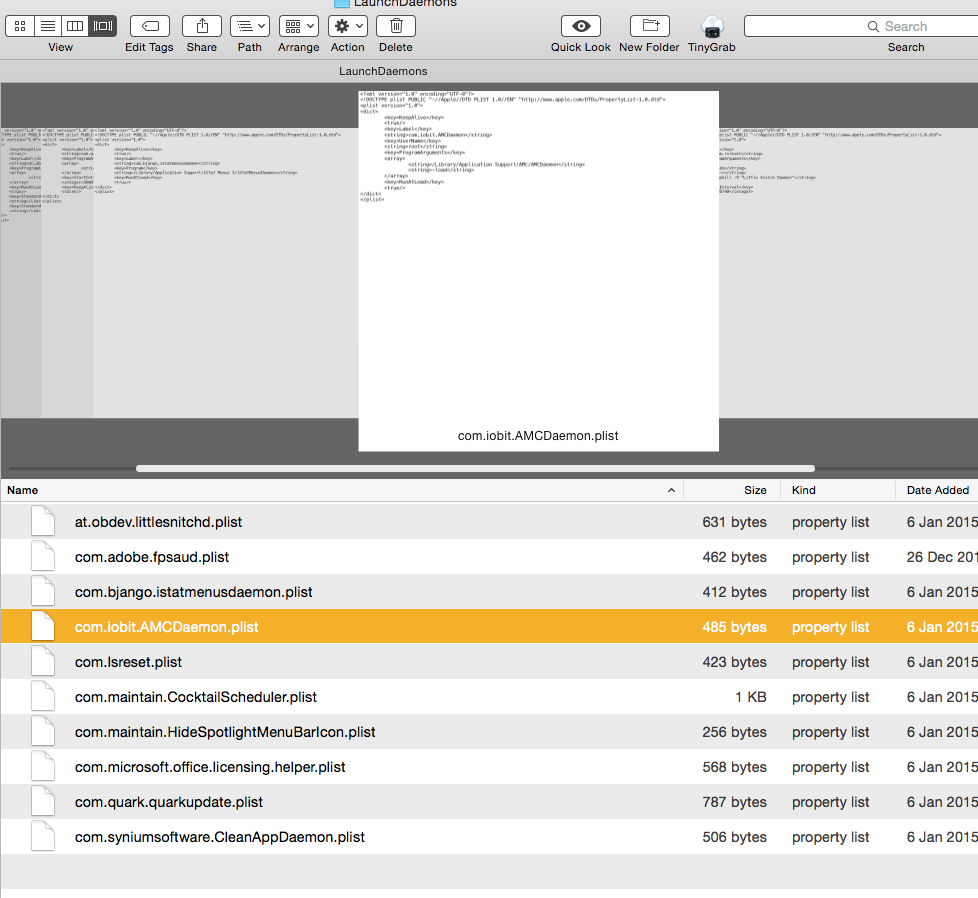Click the Cover Flow preview immediately left of center
The image size is (978, 898).
click(x=226, y=273)
